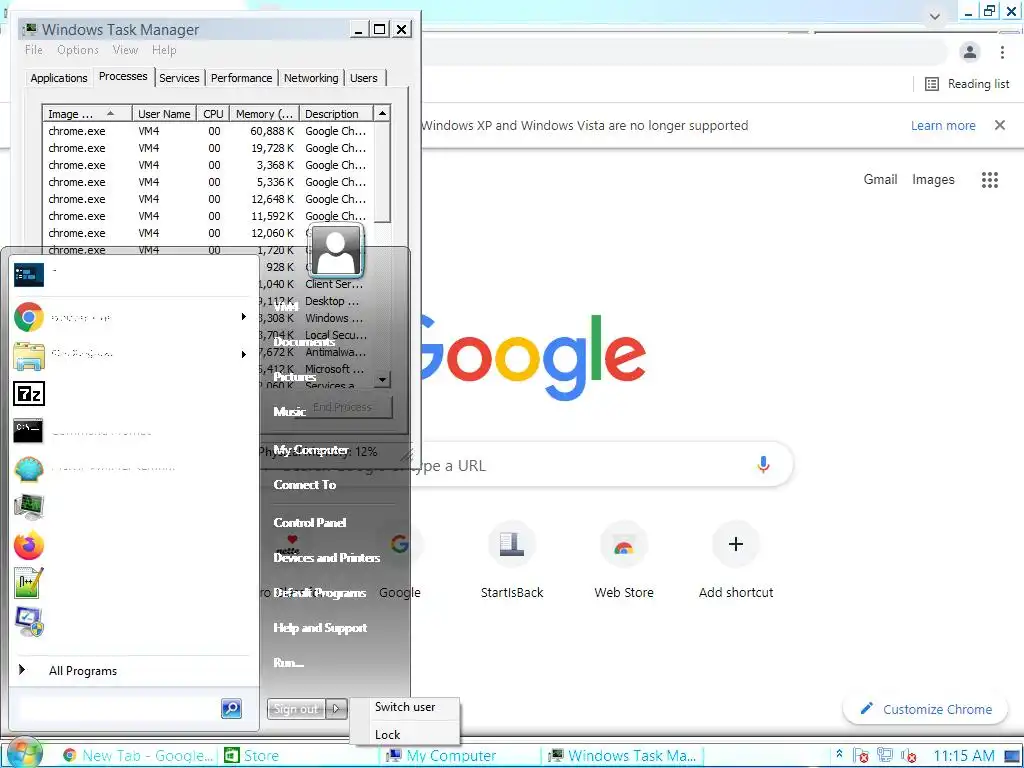Start voice search with the microphone icon
Image resolution: width=1024 pixels, height=768 pixels.
point(763,464)
